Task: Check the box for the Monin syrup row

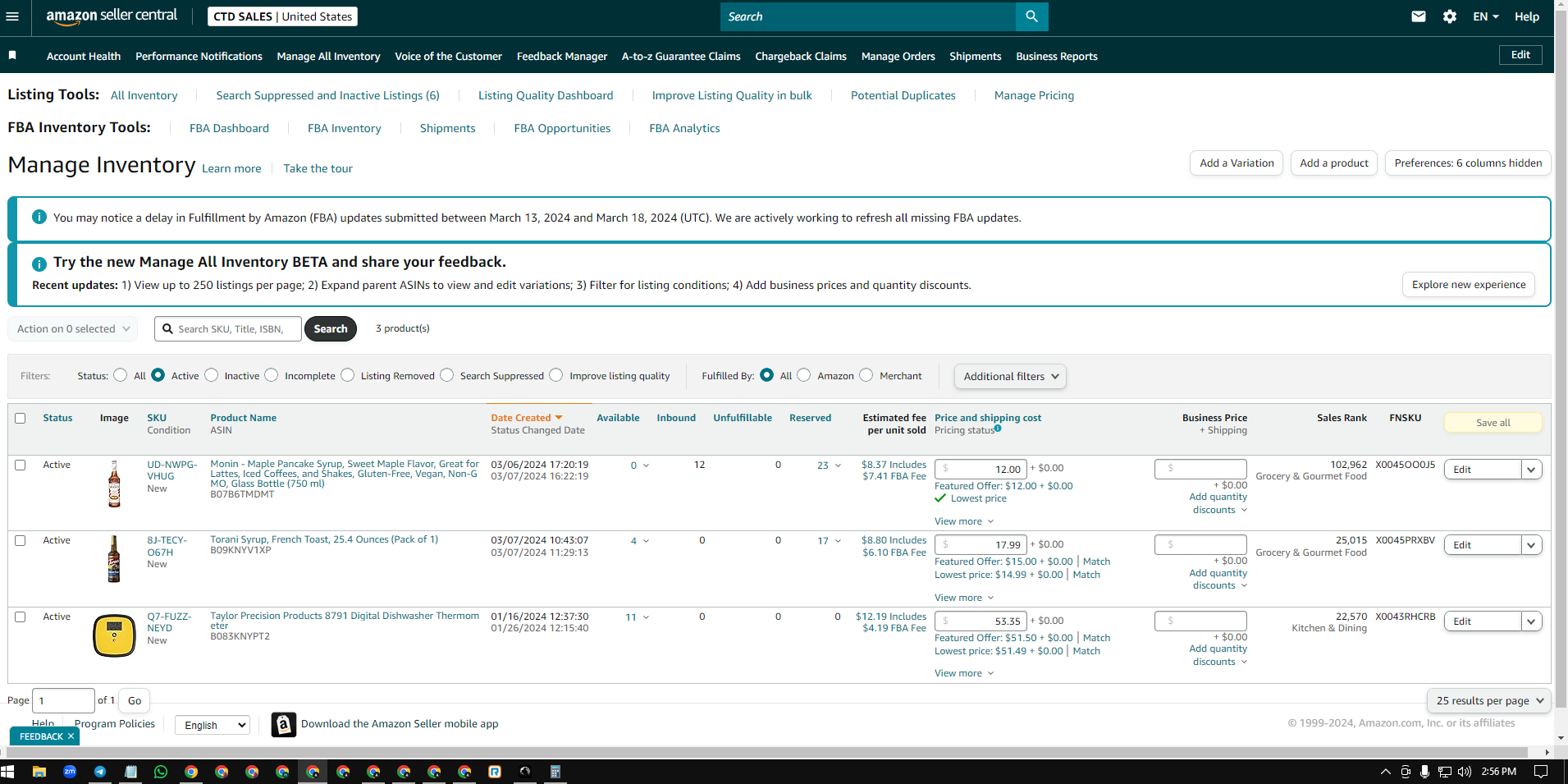Action: [21, 465]
